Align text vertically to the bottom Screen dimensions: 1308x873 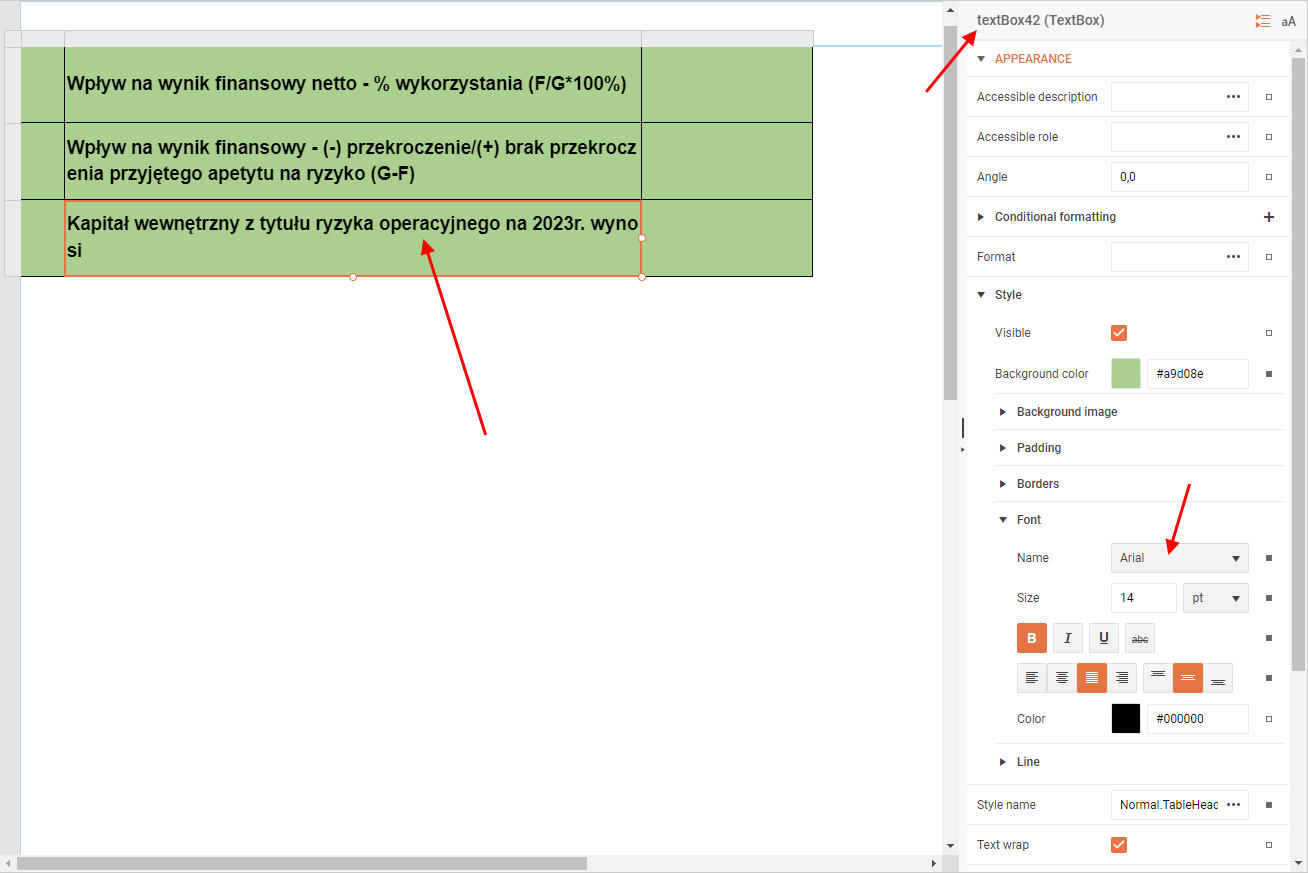coord(1218,678)
